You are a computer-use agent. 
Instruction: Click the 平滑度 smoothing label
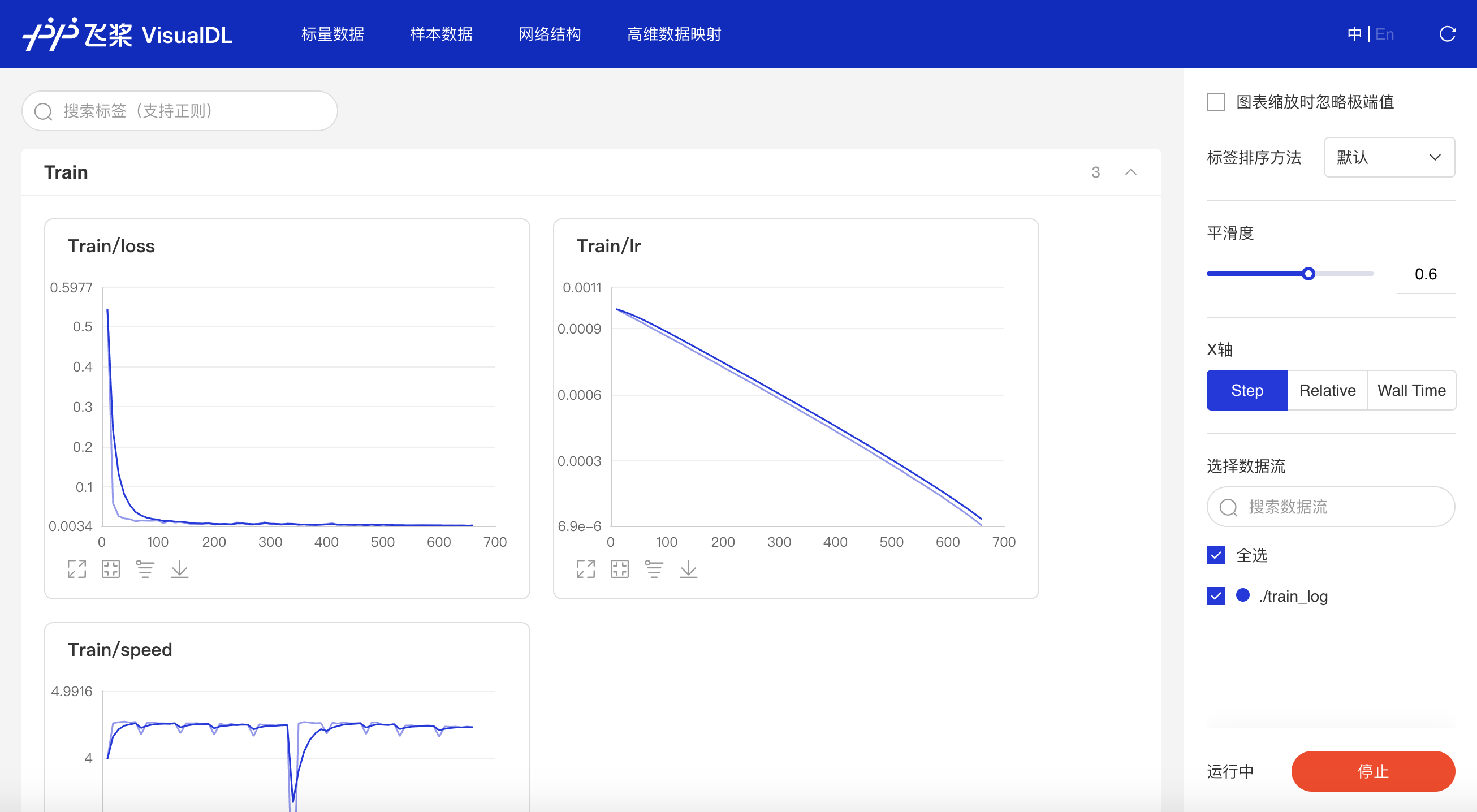coord(1230,234)
